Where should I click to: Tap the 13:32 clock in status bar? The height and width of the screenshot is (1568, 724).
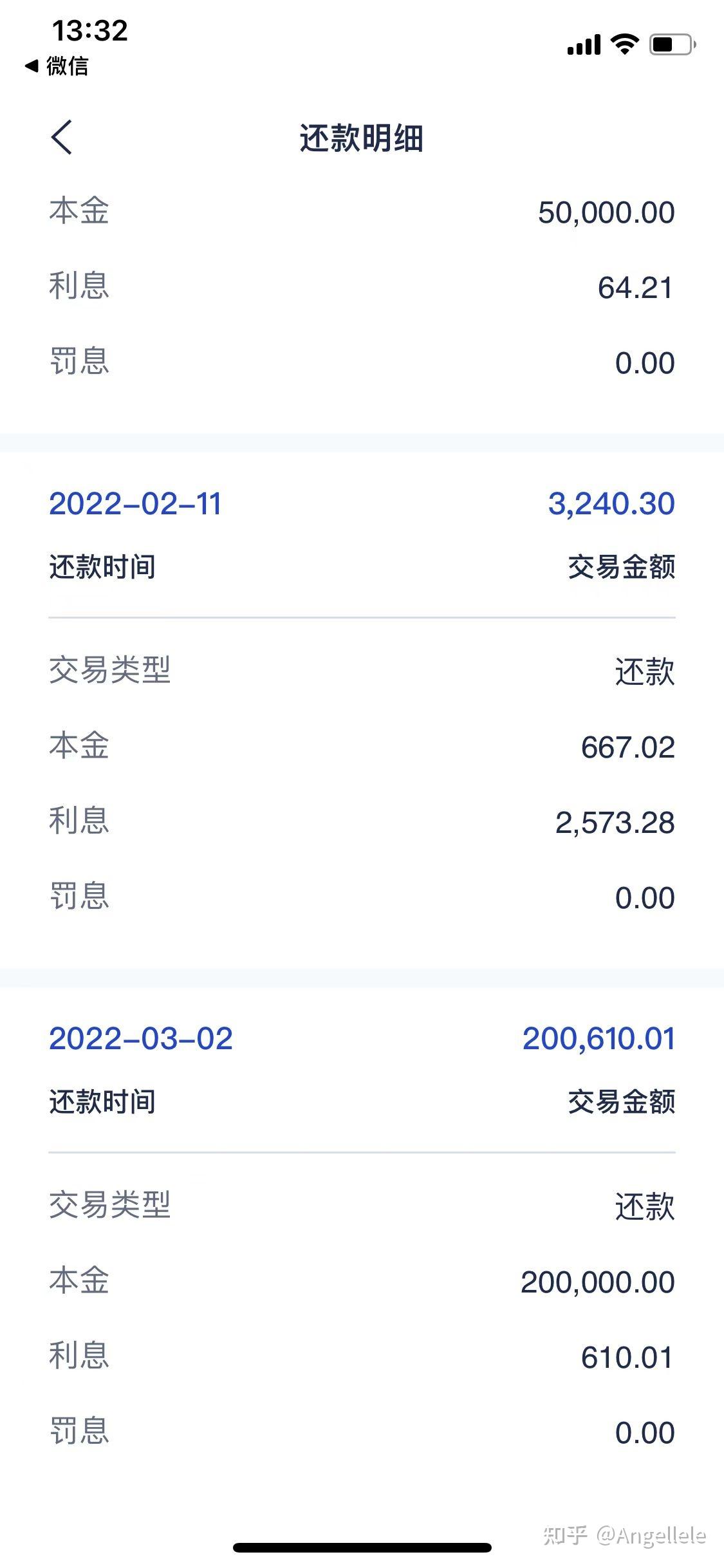90,30
